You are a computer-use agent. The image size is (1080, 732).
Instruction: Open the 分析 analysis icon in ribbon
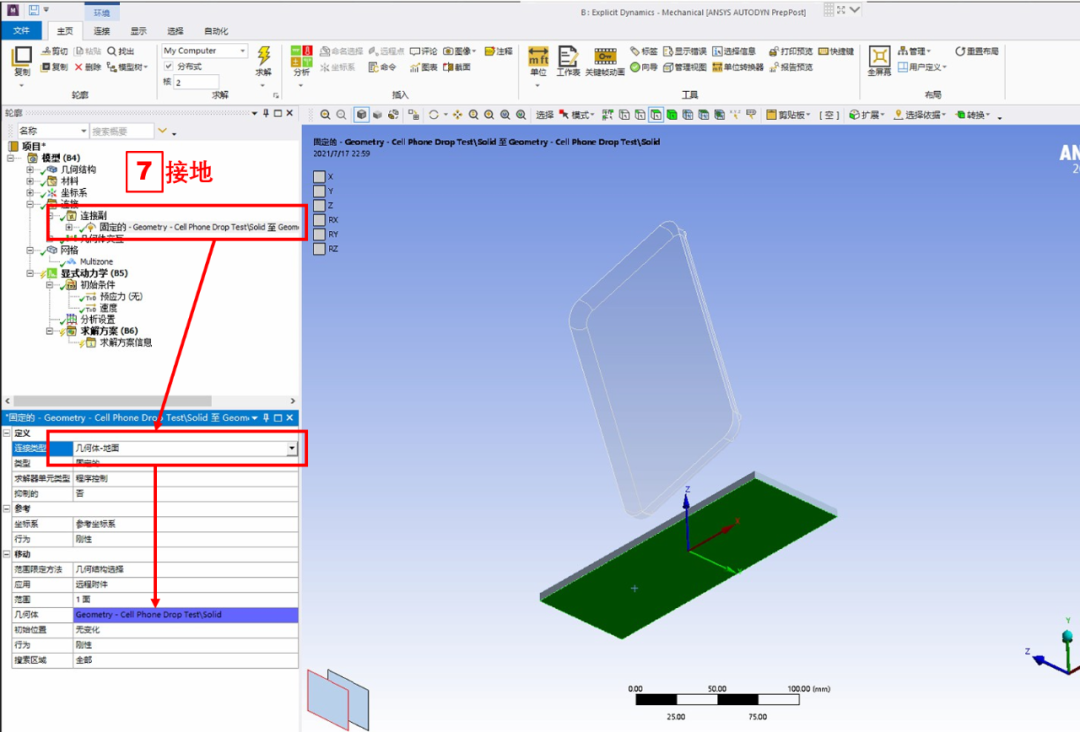[301, 57]
